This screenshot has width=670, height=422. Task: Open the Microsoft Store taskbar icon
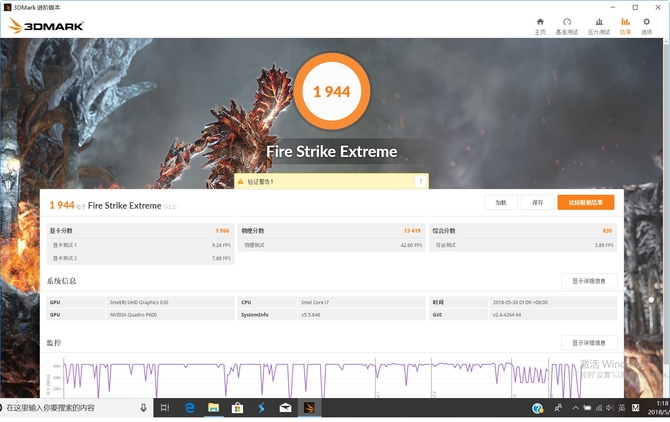coord(237,408)
